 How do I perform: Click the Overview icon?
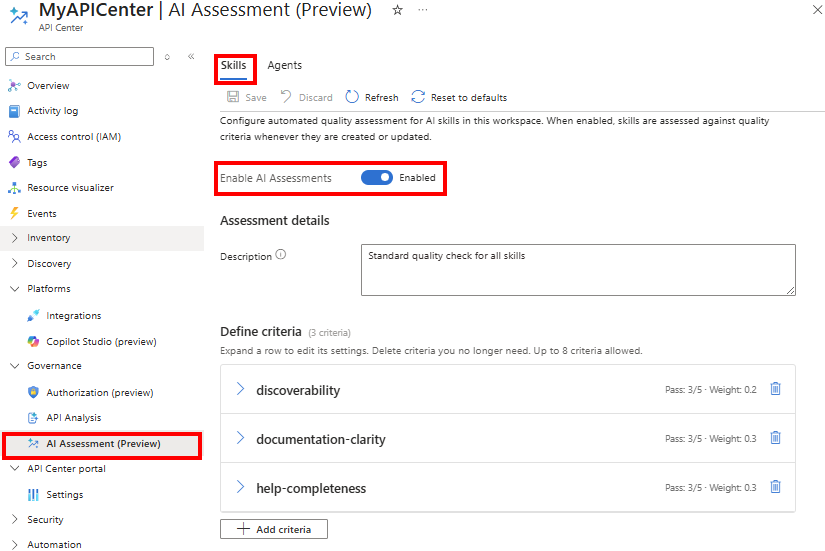click(x=14, y=85)
